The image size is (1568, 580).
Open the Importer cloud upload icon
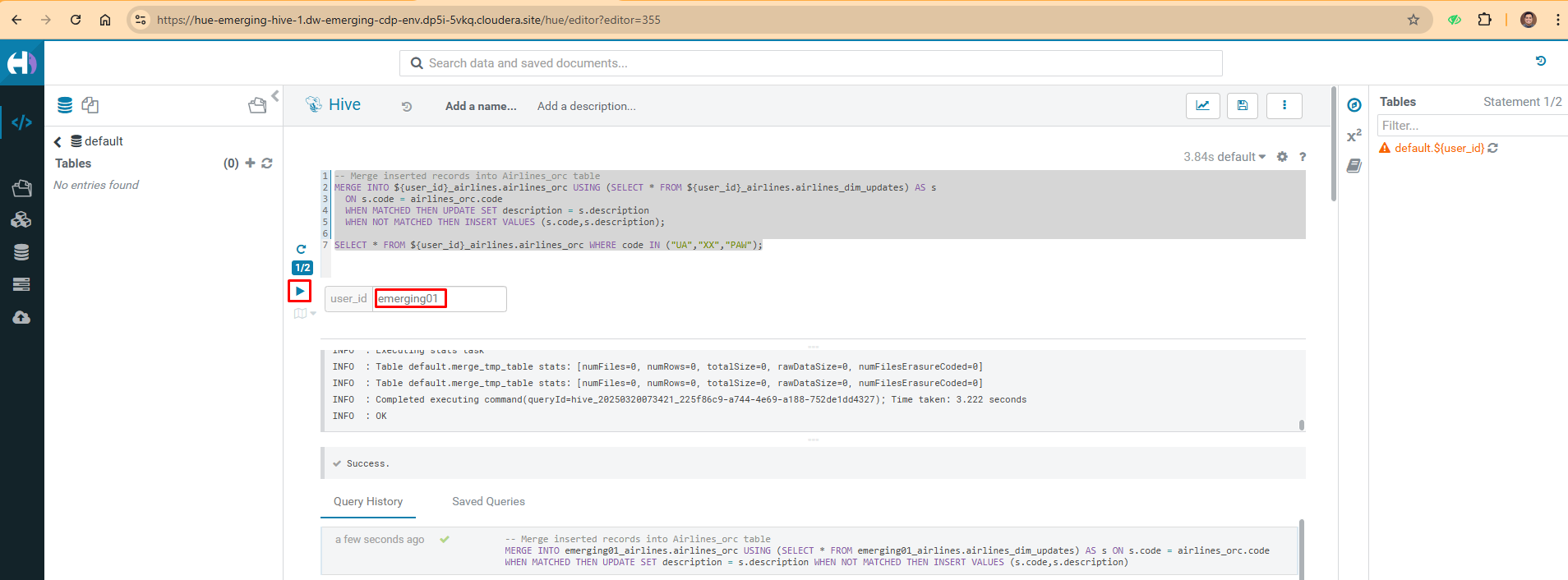pos(21,317)
